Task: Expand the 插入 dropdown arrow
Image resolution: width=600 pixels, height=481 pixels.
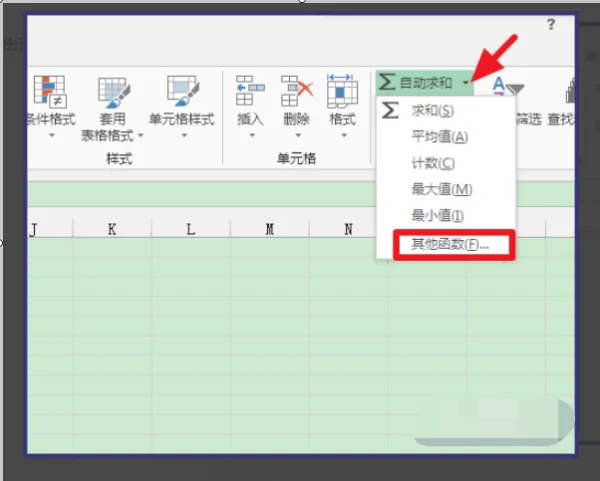Action: [252, 135]
